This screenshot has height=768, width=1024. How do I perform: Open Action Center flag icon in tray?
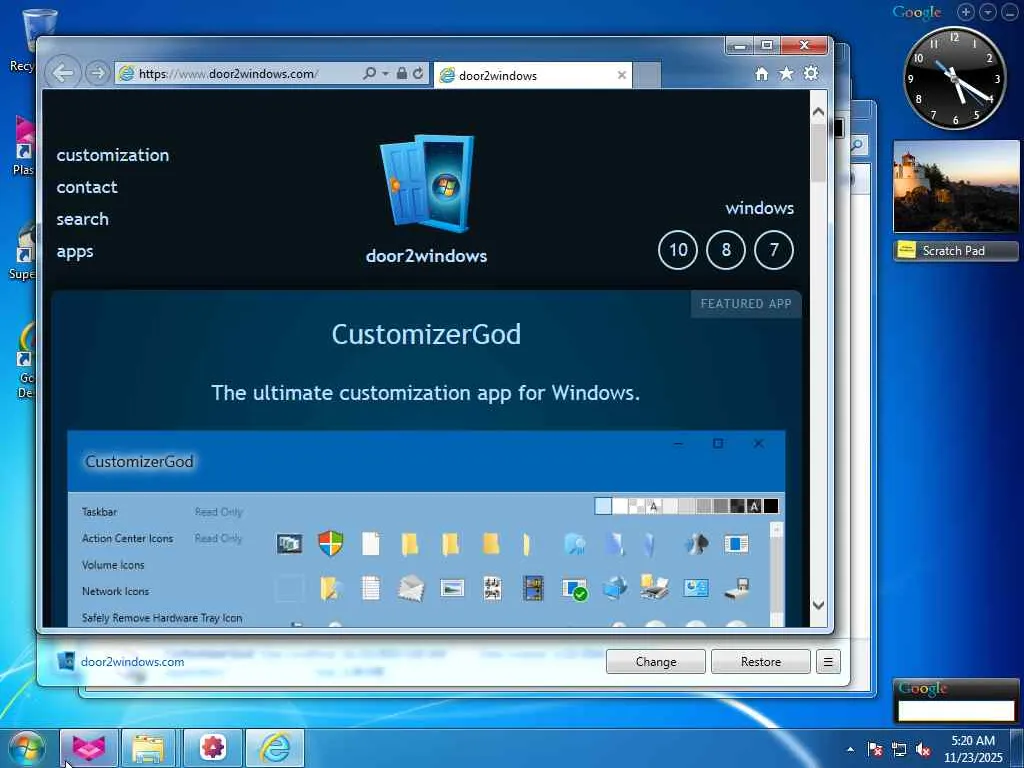(875, 749)
